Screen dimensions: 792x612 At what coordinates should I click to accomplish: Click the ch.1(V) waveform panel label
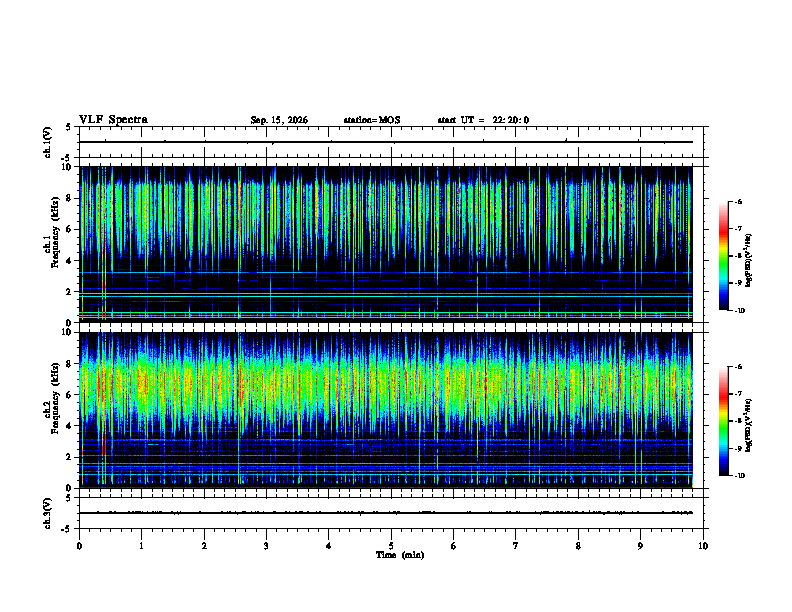pyautogui.click(x=48, y=142)
